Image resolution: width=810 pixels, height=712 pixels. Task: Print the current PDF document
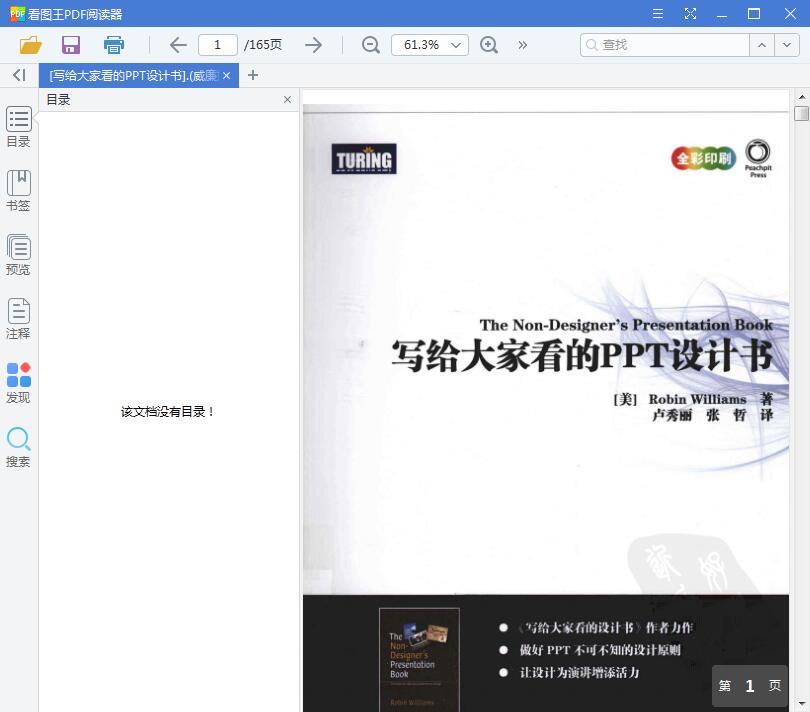[x=114, y=45]
